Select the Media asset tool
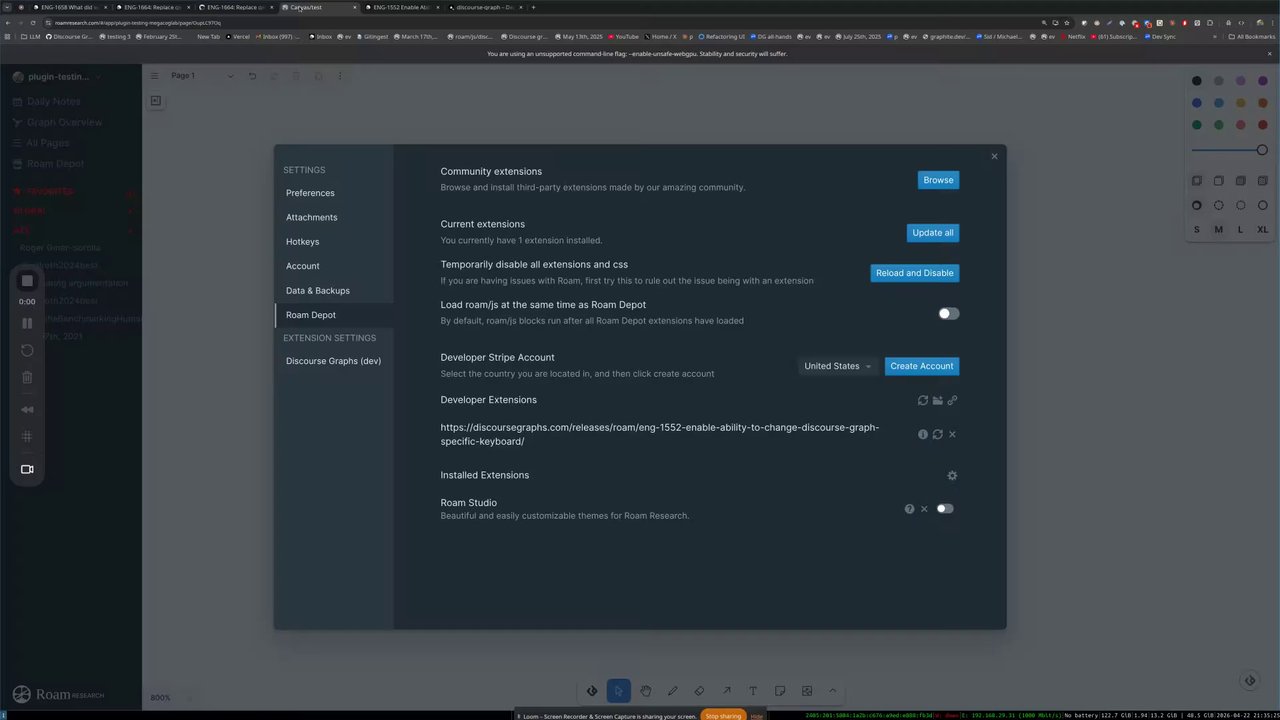The image size is (1280, 720). 807,691
